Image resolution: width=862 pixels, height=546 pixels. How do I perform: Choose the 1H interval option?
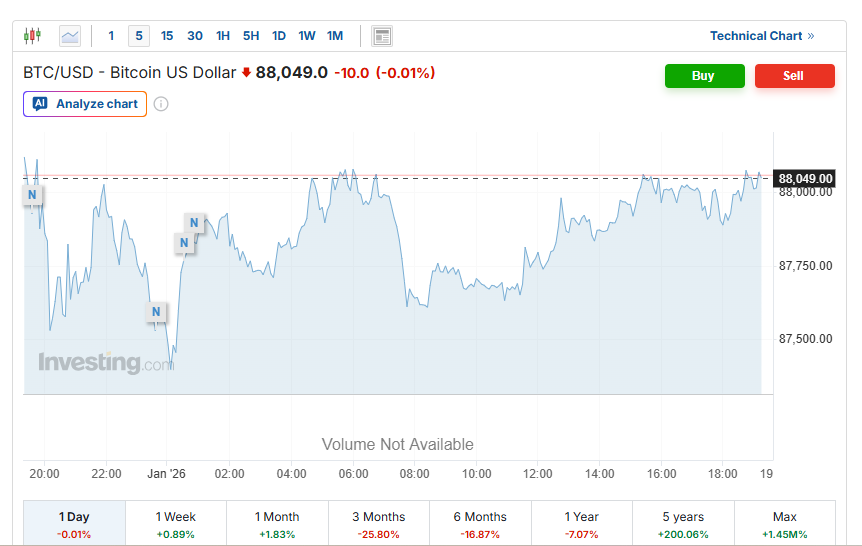tap(223, 36)
